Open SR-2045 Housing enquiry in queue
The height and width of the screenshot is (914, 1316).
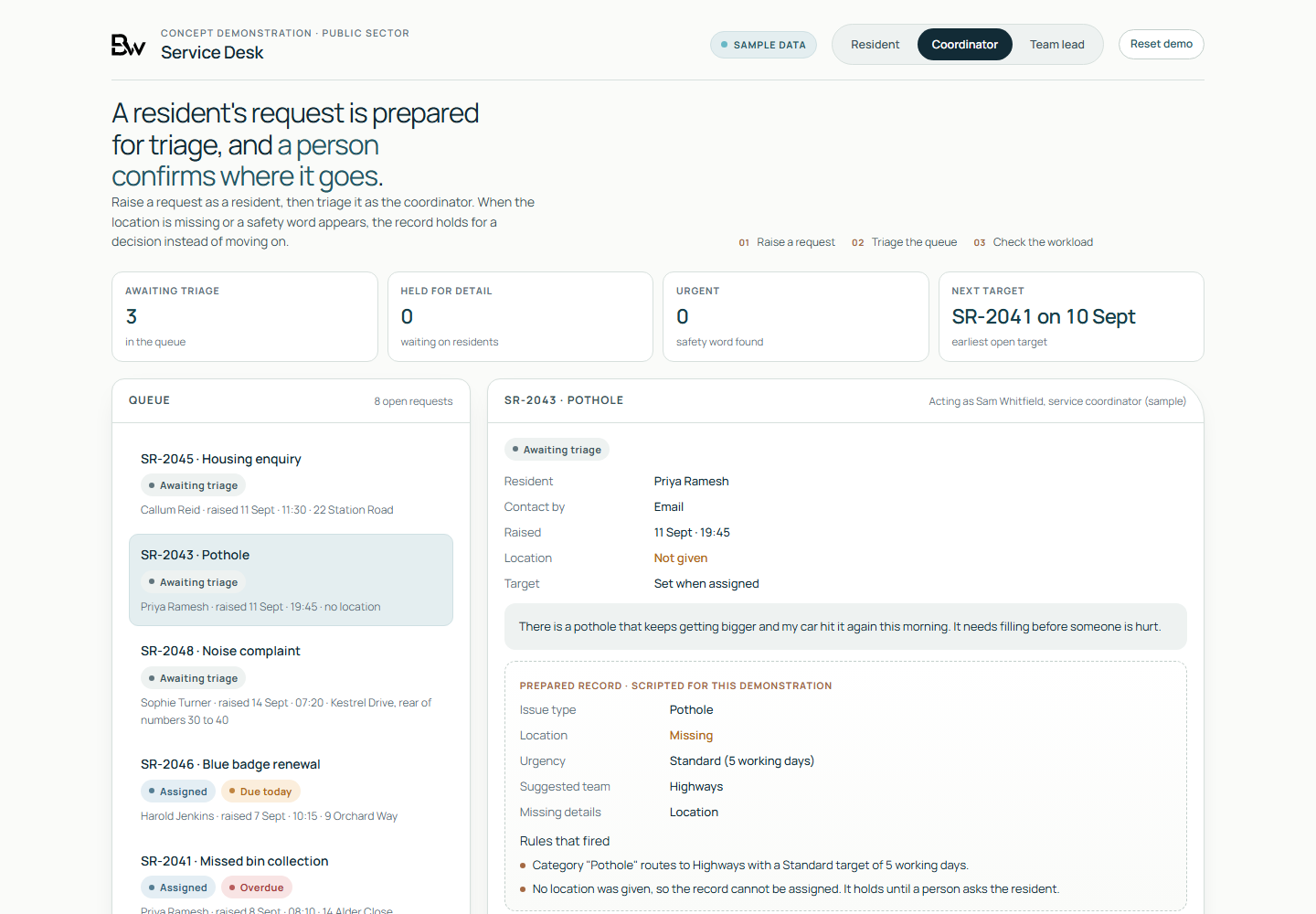pyautogui.click(x=291, y=484)
